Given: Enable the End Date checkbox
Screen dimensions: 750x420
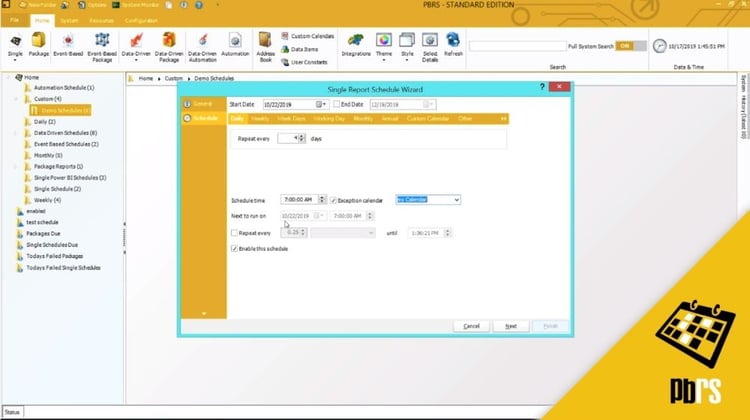Looking at the screenshot, I should (x=337, y=104).
